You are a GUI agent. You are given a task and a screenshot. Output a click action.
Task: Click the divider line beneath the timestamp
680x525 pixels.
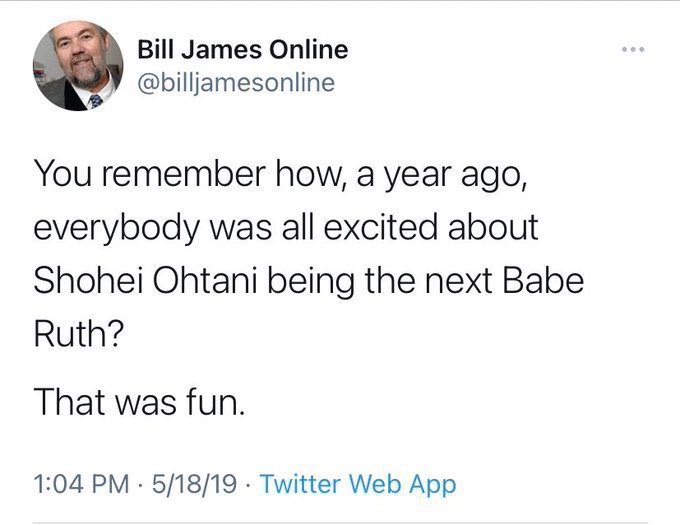click(340, 522)
